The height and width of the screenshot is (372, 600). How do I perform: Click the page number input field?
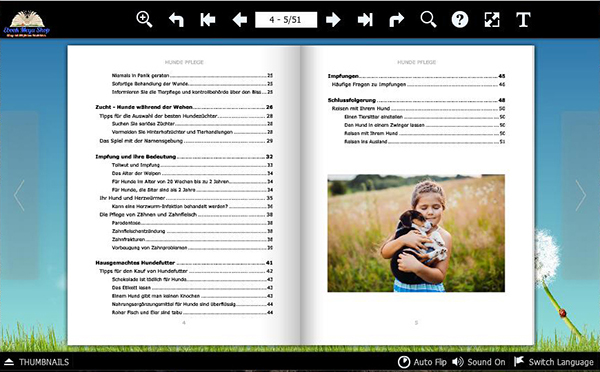tap(286, 20)
